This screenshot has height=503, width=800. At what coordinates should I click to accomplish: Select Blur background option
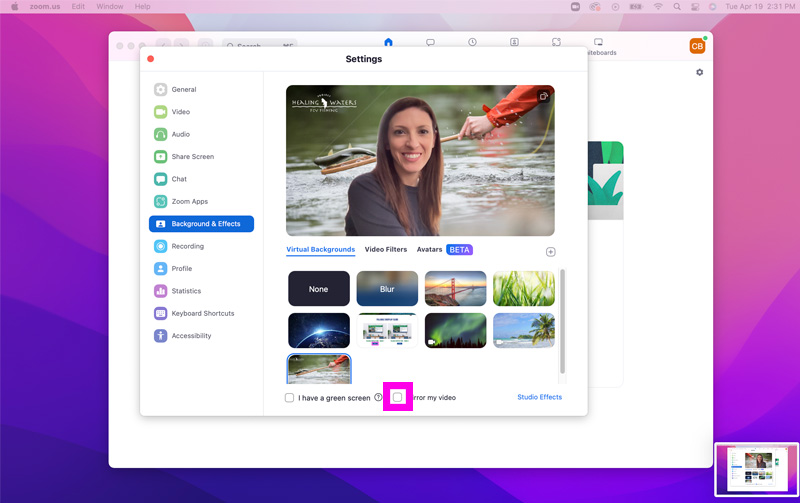(x=387, y=289)
